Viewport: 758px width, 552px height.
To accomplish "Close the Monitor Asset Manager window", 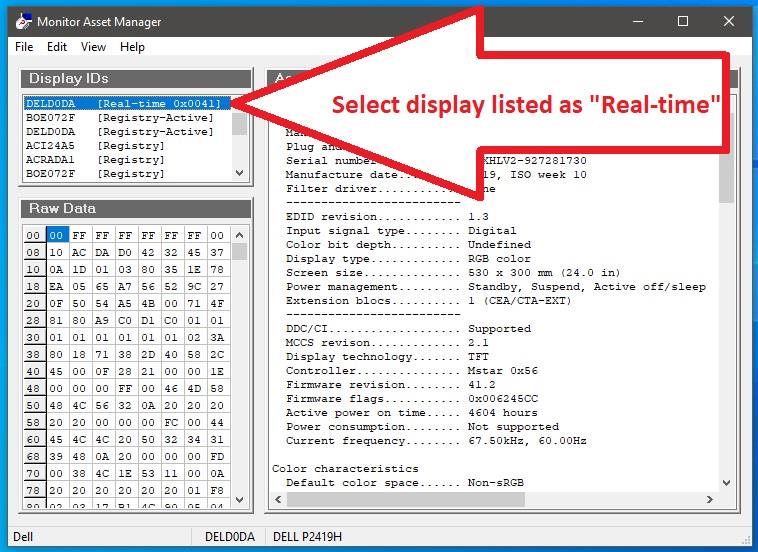I will 729,21.
